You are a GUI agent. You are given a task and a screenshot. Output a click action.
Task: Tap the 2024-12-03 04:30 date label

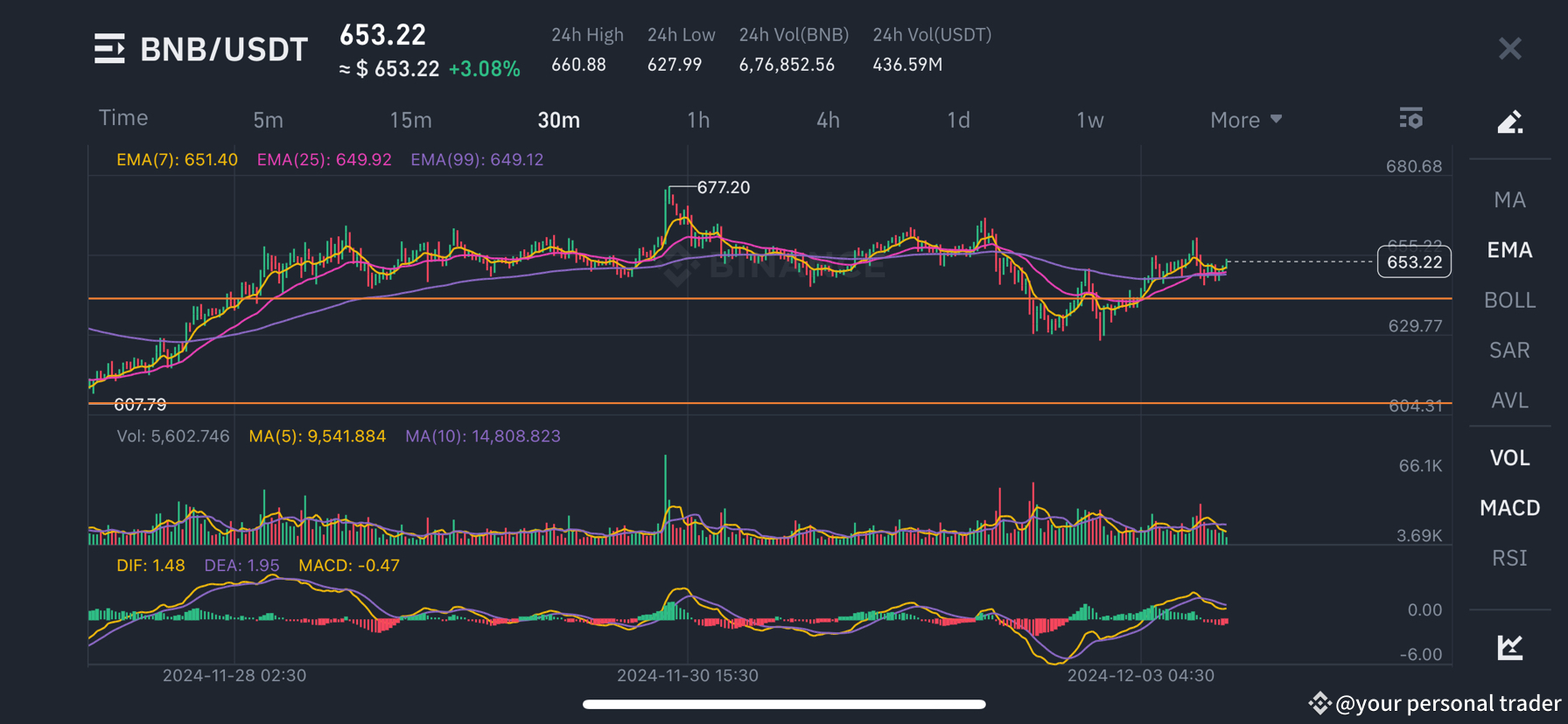click(1141, 676)
